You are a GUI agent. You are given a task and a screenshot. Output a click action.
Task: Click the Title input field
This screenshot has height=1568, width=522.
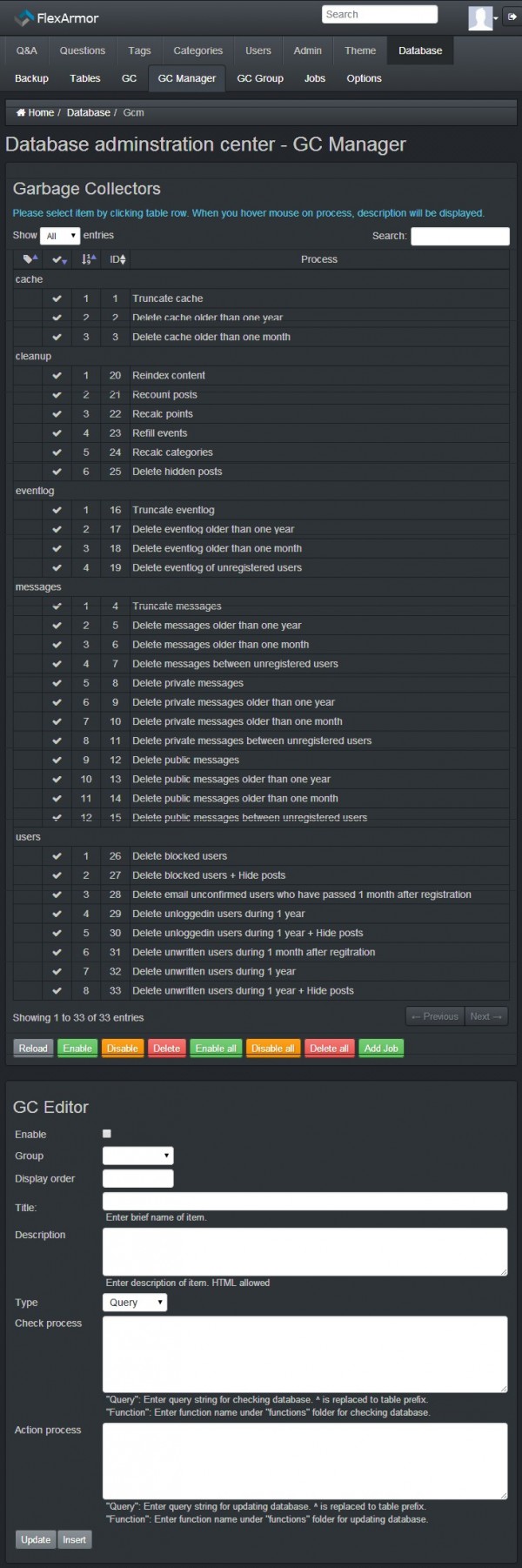point(304,1202)
